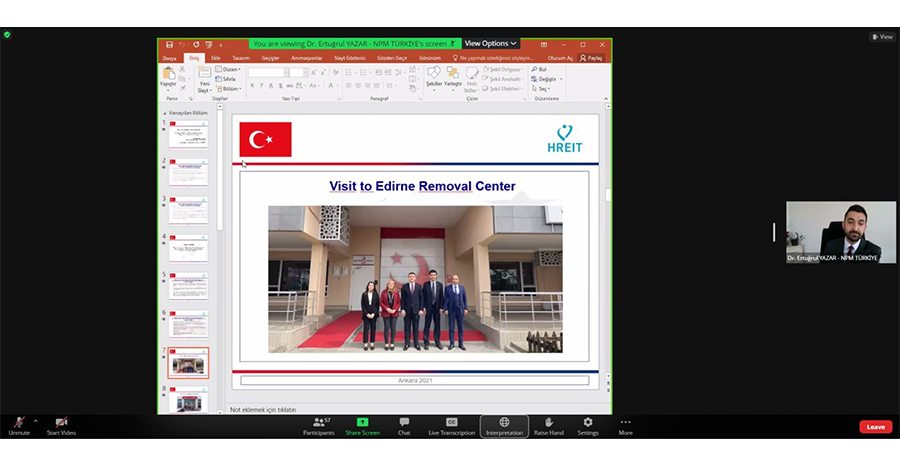Open Zoom Settings gear

tap(588, 426)
